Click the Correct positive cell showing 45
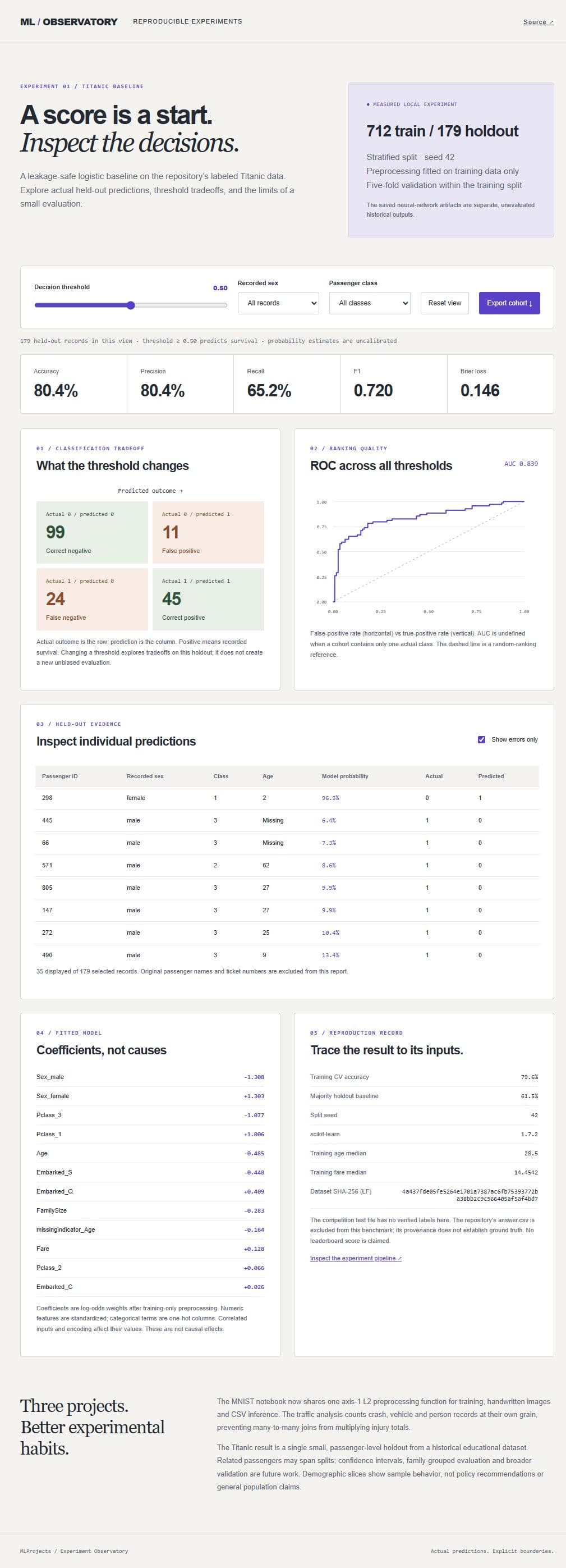The height and width of the screenshot is (1568, 566). coord(208,599)
